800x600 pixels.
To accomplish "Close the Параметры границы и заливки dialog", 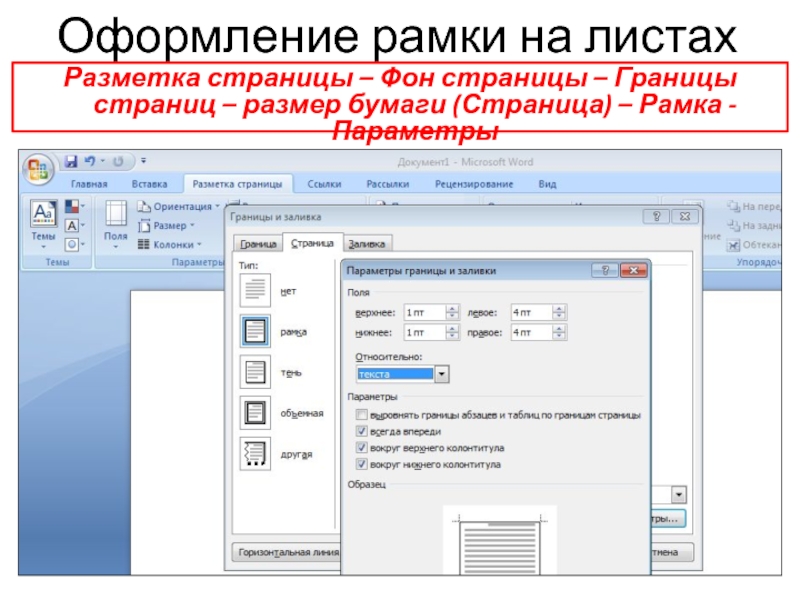I will (x=634, y=270).
